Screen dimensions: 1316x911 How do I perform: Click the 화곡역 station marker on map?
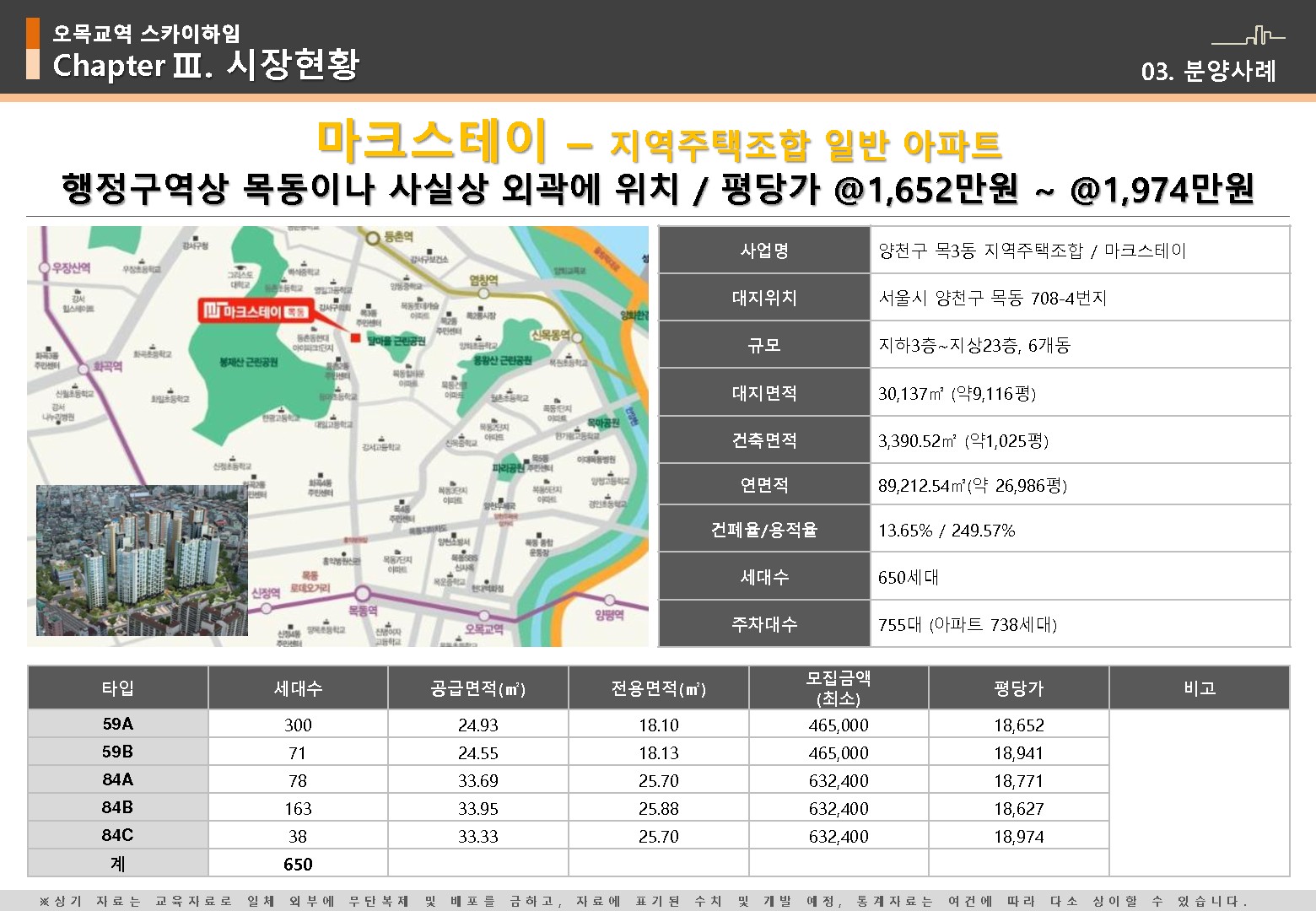(x=83, y=369)
